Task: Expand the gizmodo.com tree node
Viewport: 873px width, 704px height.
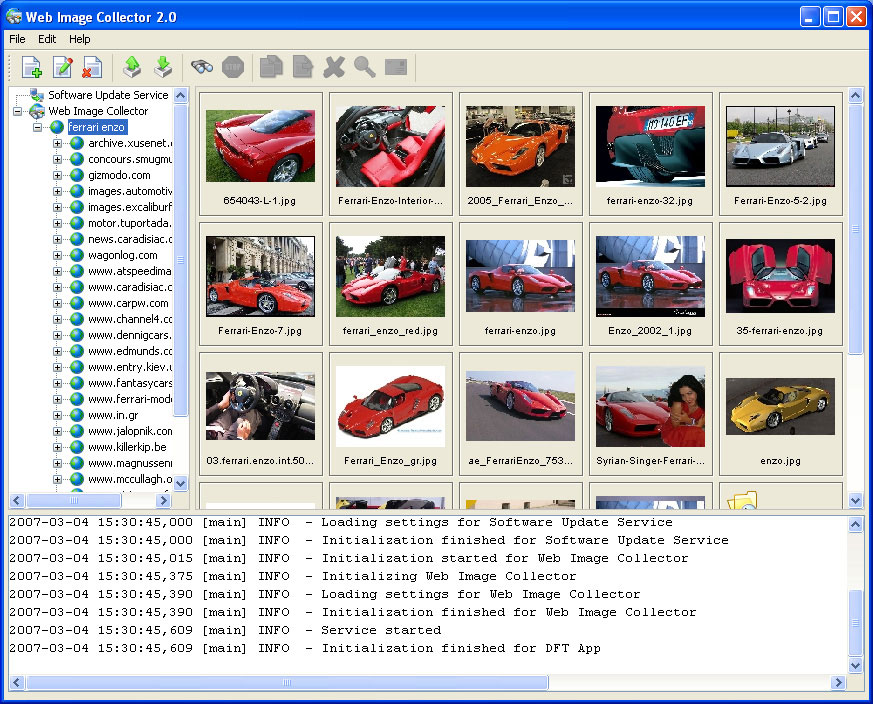Action: [x=58, y=176]
